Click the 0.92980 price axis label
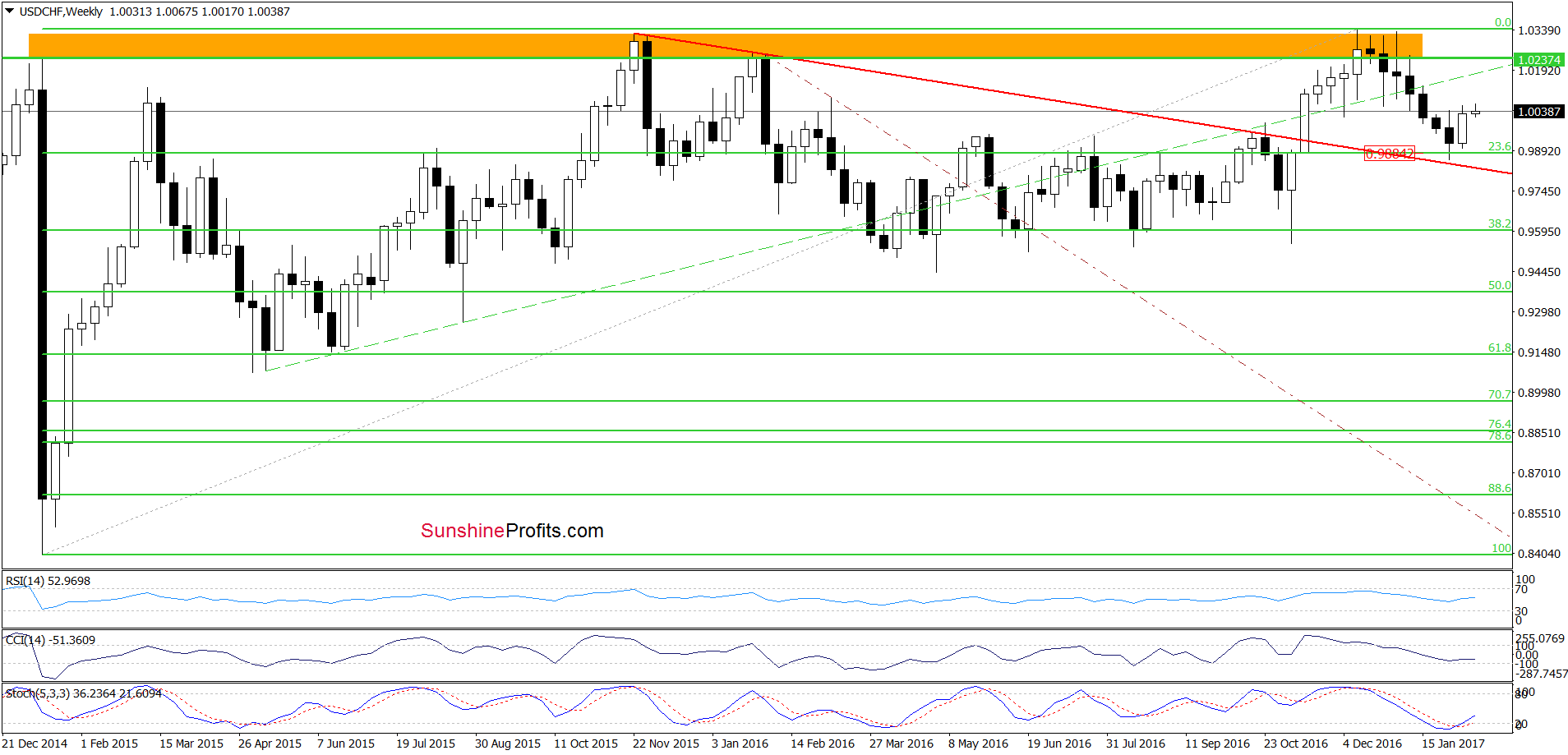This screenshot has height=755, width=1568. (x=1538, y=312)
